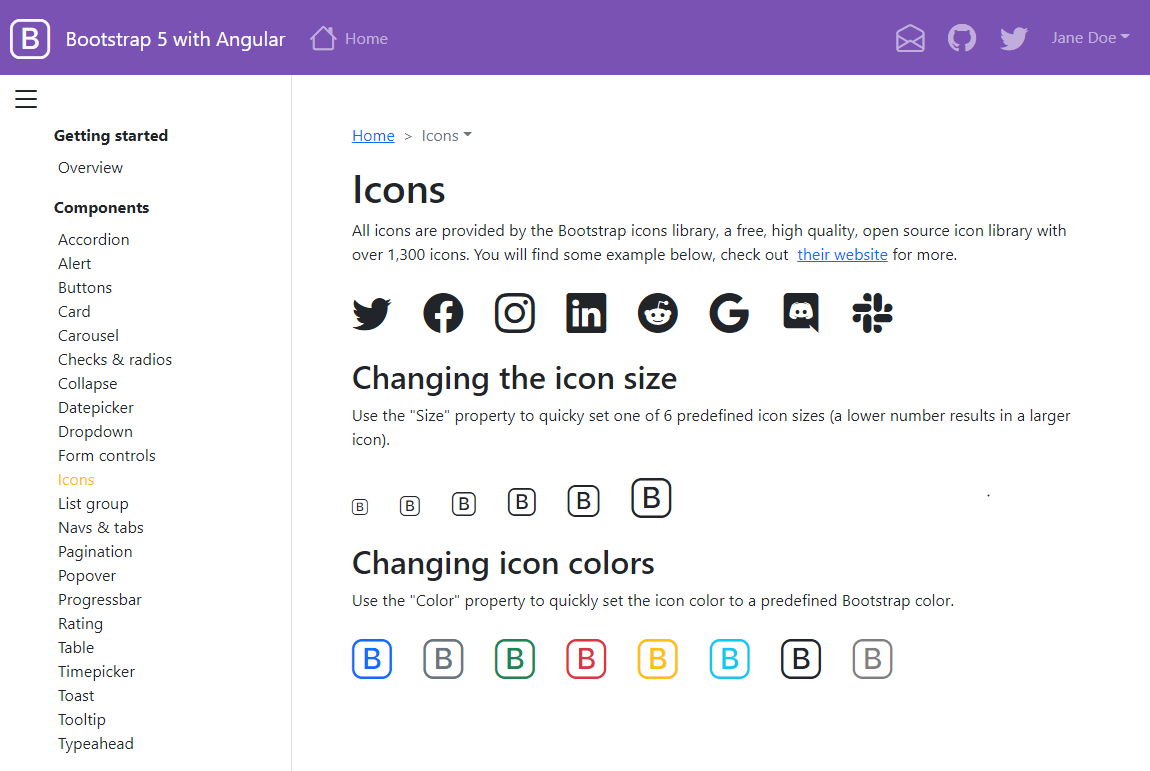Go to Home in the navbar
The image size is (1150, 771).
[x=366, y=39]
